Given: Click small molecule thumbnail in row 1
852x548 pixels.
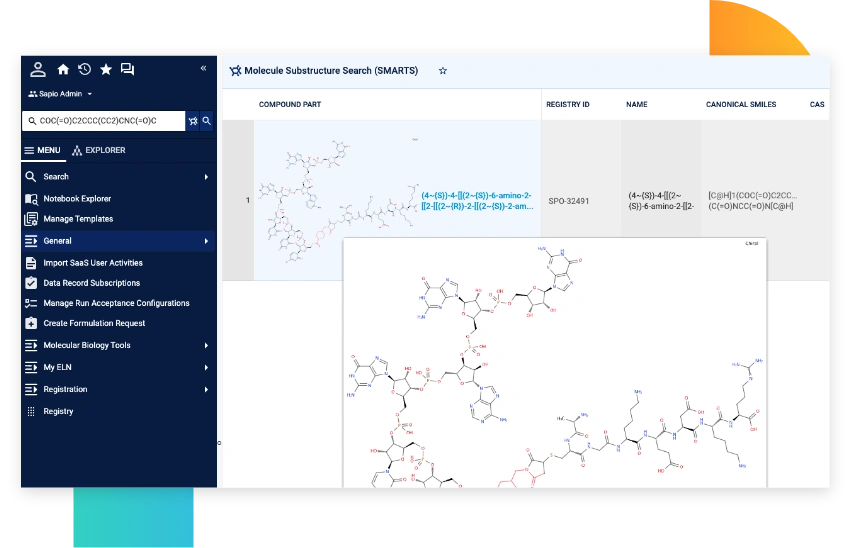Looking at the screenshot, I should point(338,200).
